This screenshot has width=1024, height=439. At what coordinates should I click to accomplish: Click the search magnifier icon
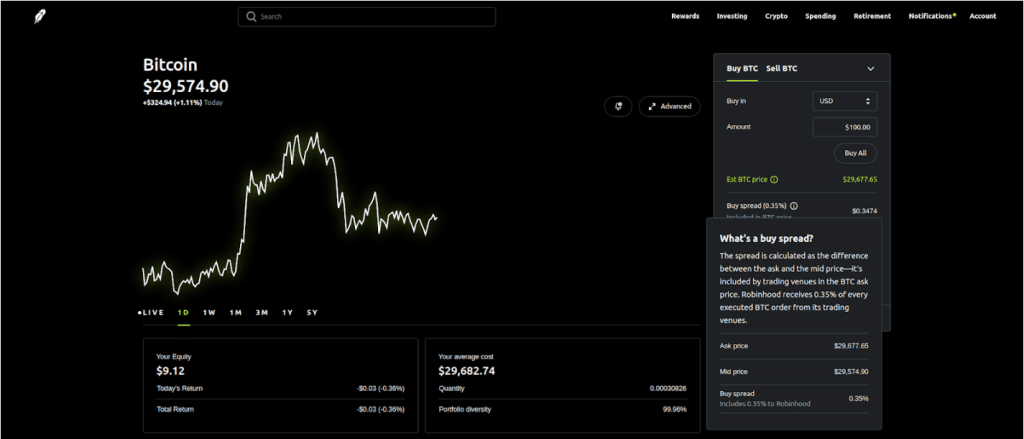[251, 17]
